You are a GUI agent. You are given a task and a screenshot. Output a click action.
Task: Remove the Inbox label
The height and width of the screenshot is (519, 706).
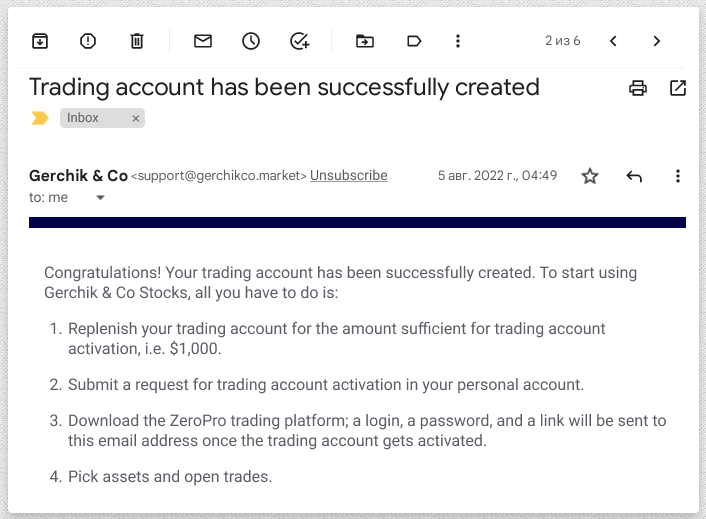pyautogui.click(x=136, y=118)
